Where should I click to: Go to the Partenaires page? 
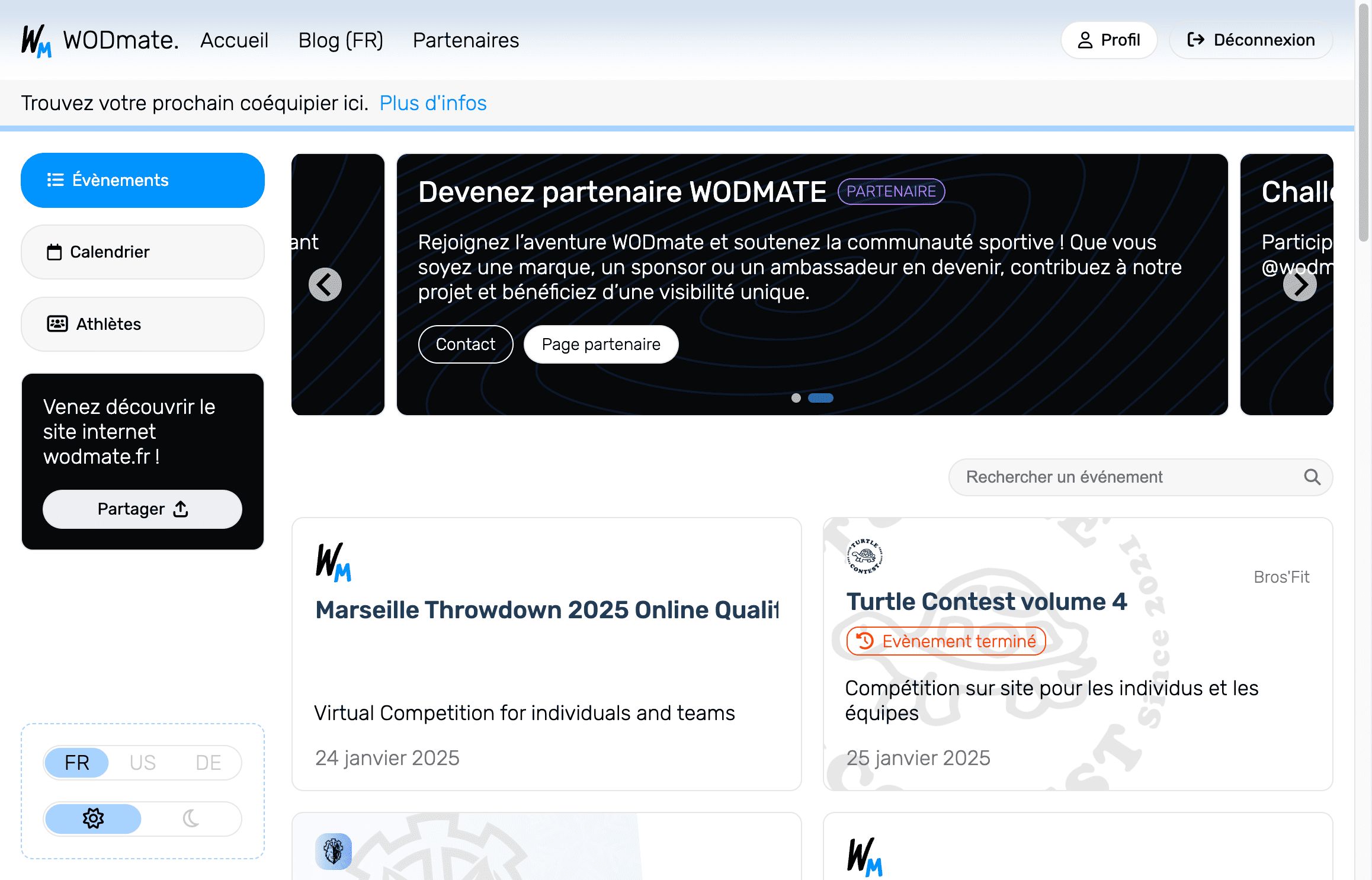tap(466, 40)
